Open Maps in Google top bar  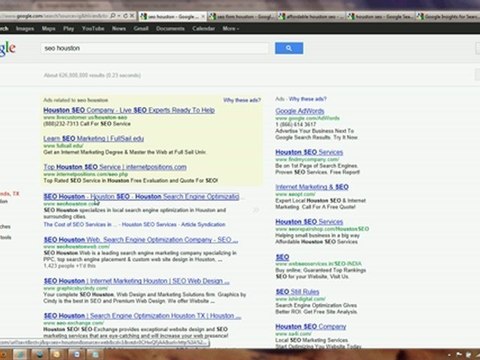click(x=49, y=29)
